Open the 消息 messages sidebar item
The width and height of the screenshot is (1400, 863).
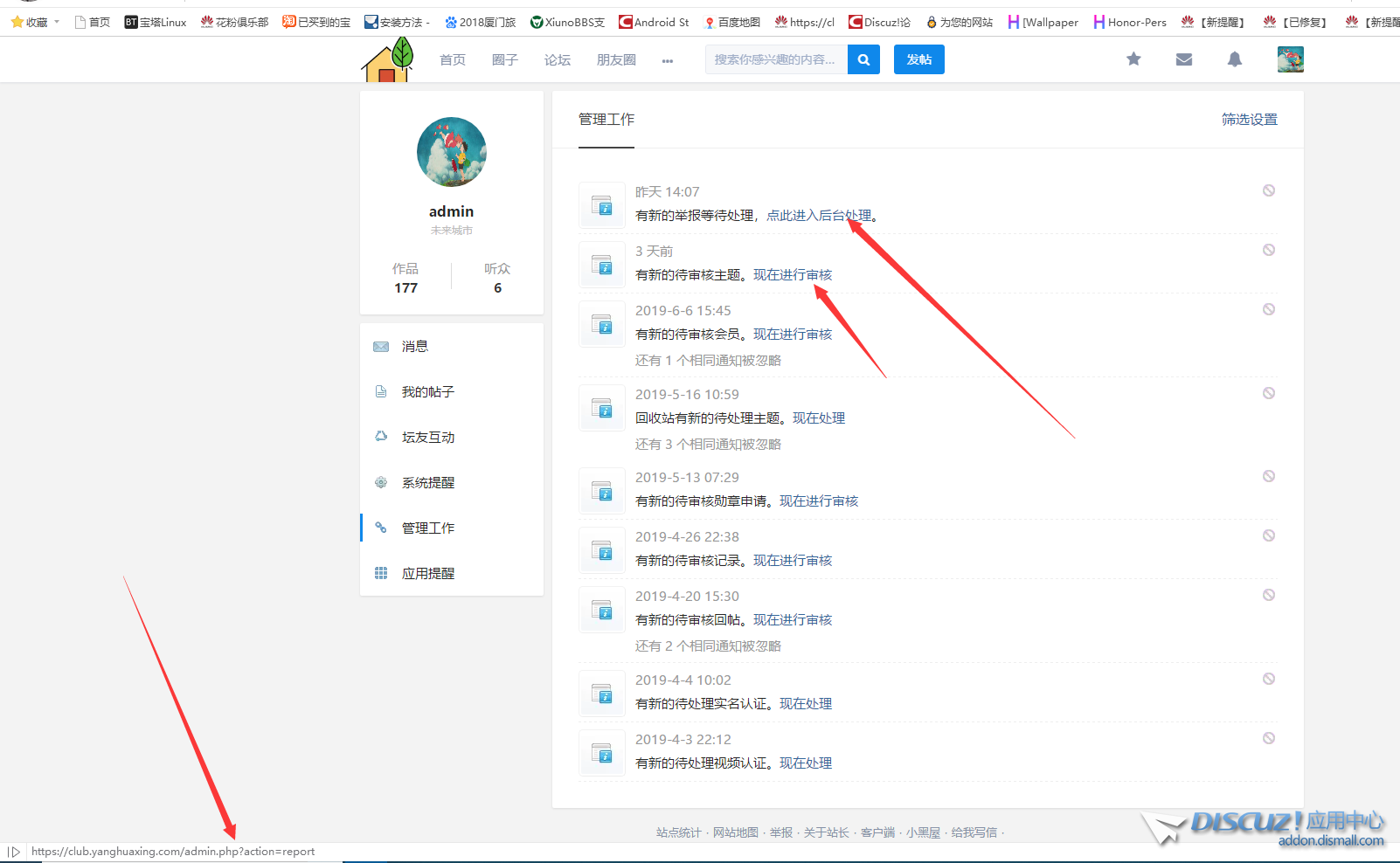(415, 347)
